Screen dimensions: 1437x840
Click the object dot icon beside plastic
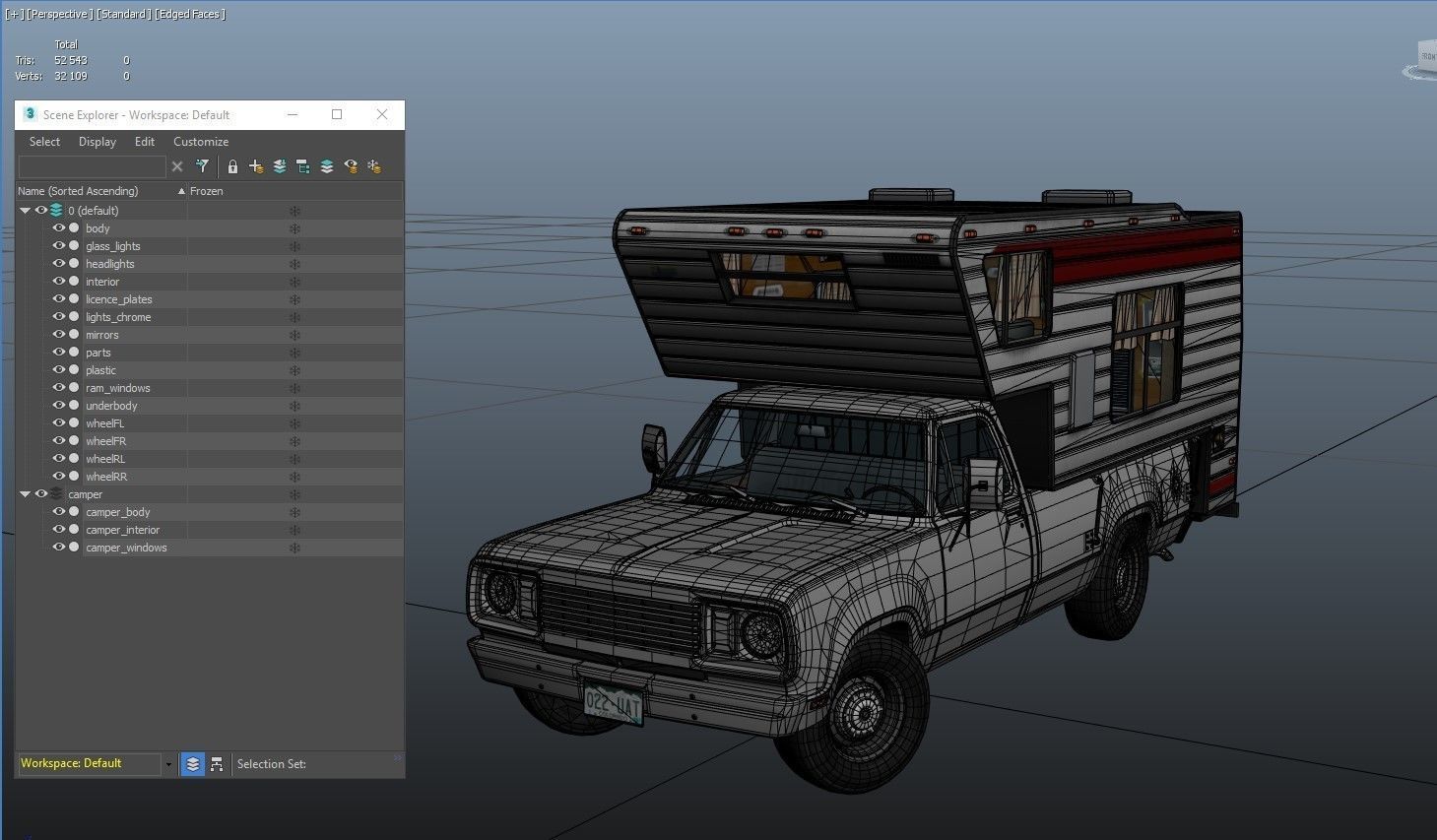coord(74,370)
